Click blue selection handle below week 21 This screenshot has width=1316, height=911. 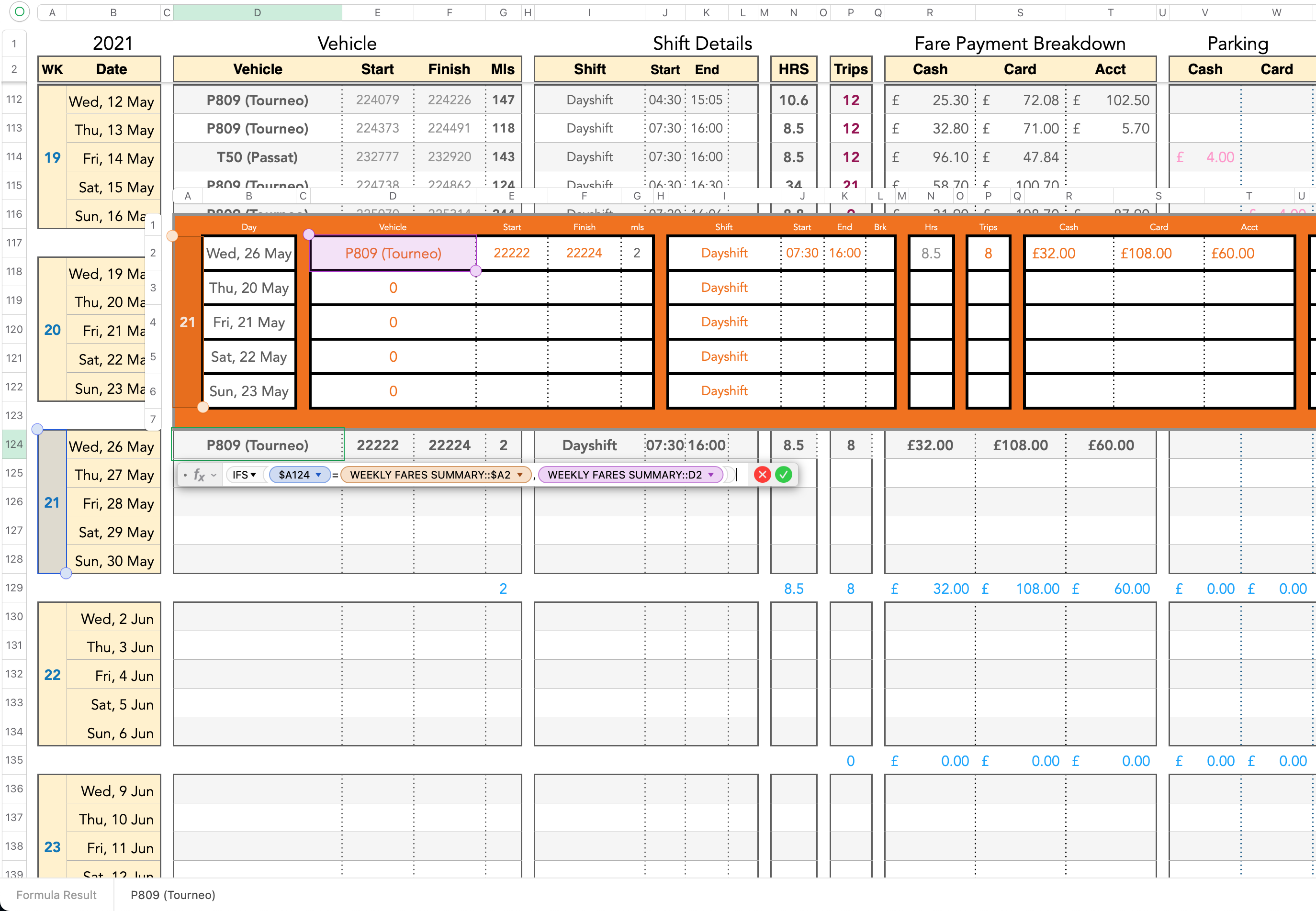click(66, 573)
